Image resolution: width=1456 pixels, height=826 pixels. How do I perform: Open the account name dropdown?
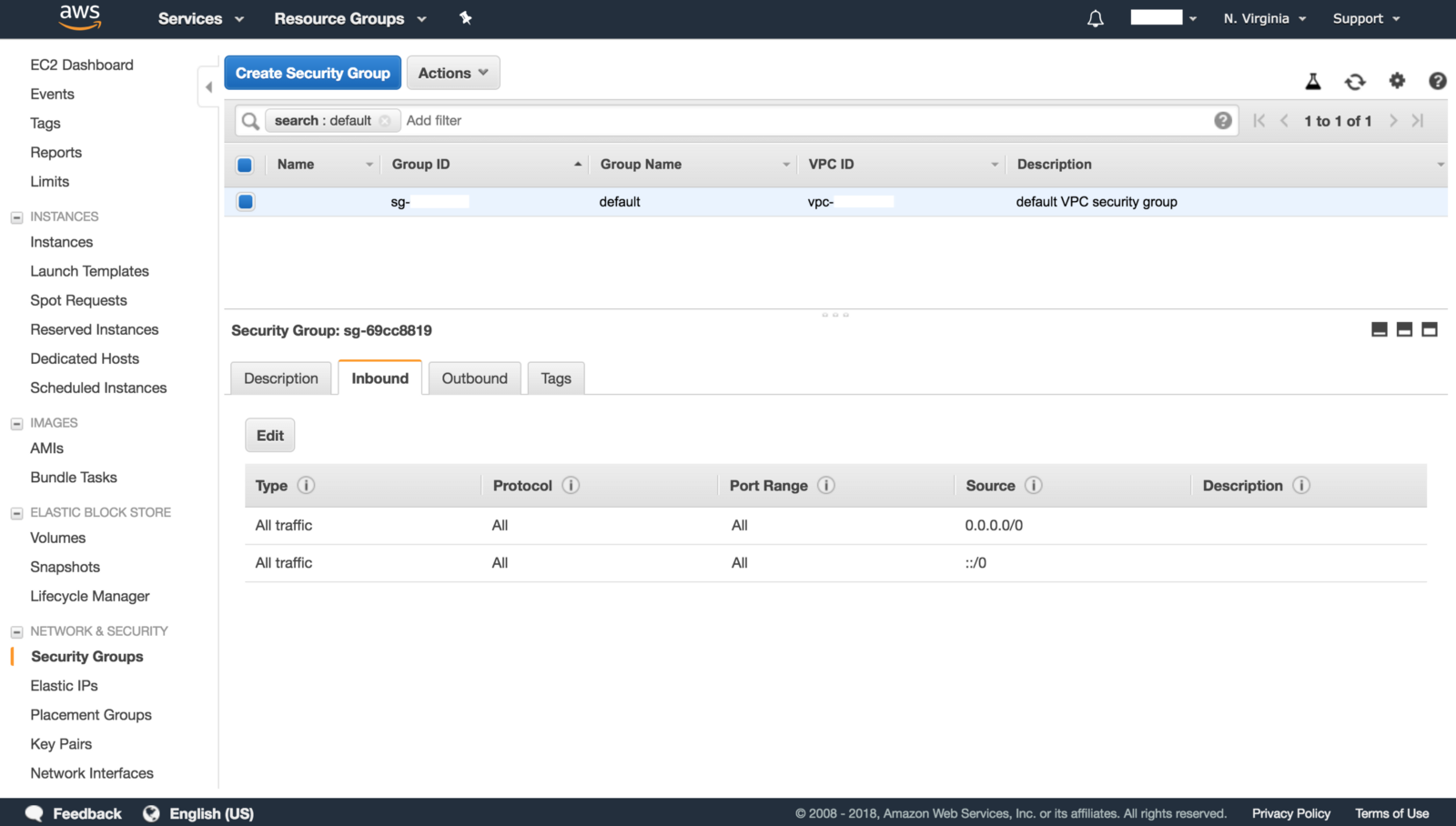1164,18
